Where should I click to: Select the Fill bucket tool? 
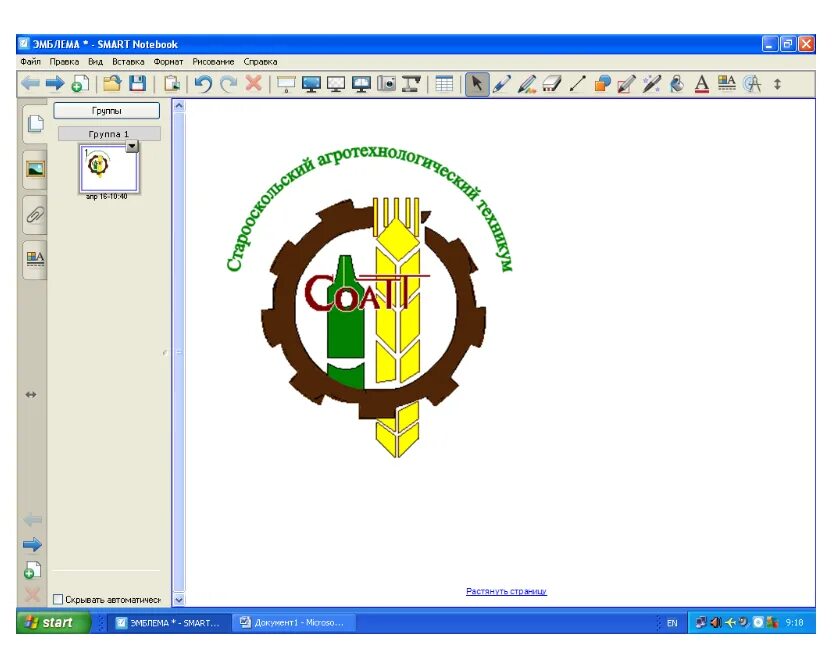coord(677,84)
